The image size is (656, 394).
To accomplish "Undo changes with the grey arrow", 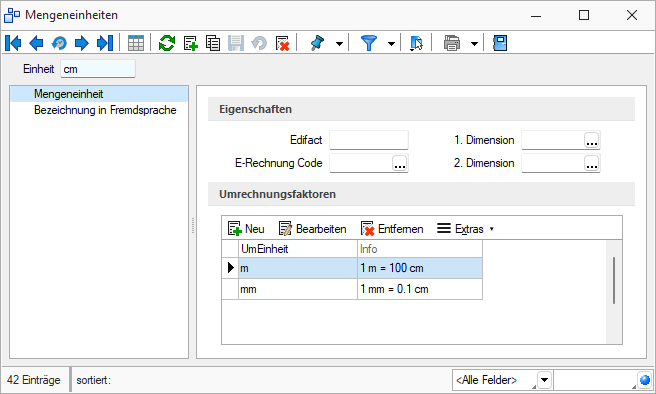I will [x=259, y=43].
